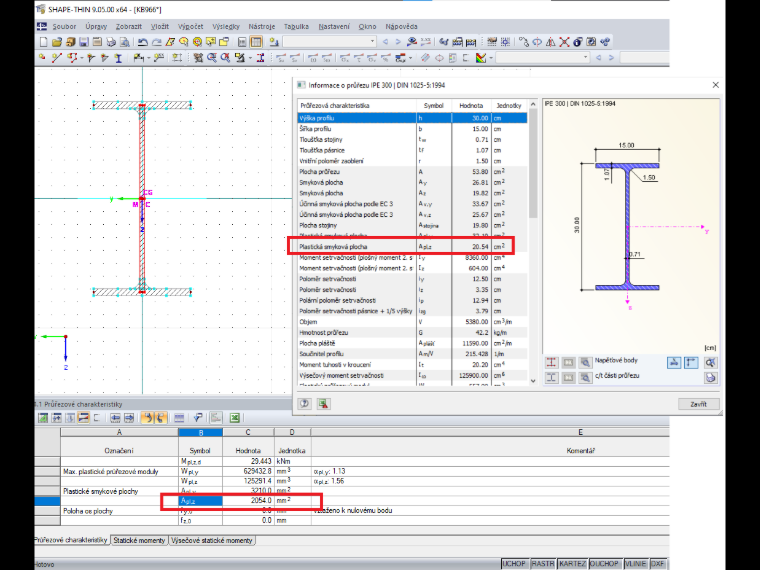The image size is (760, 570).
Task: Open the color results dropdown arrow
Action: point(491,58)
